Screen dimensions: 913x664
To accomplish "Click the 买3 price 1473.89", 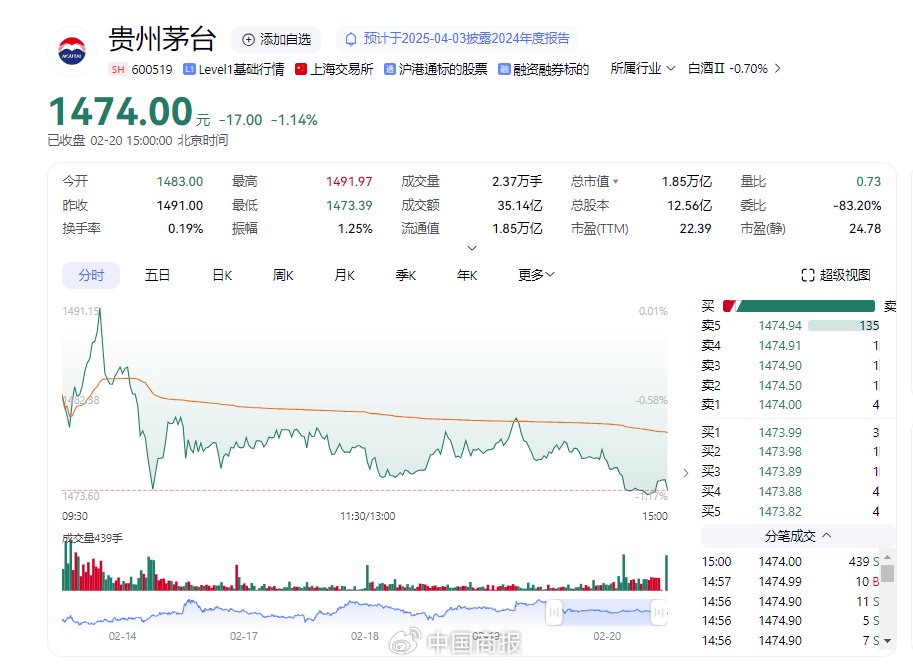I will pyautogui.click(x=780, y=471).
